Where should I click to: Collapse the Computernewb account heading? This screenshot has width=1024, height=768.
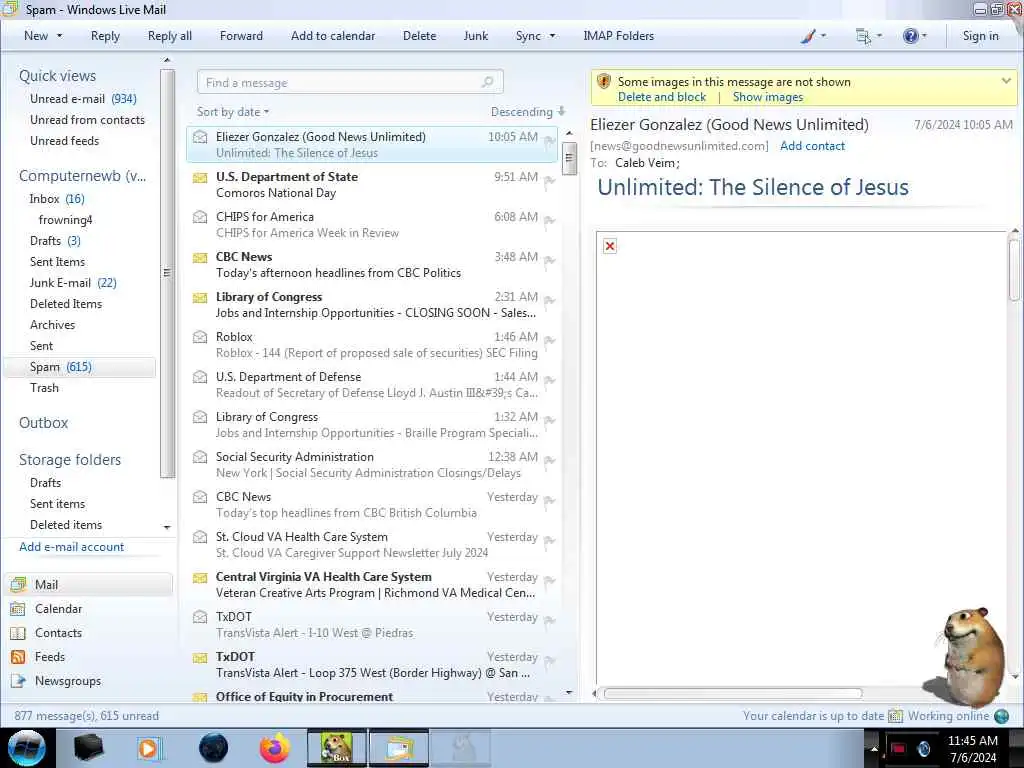pyautogui.click(x=82, y=176)
